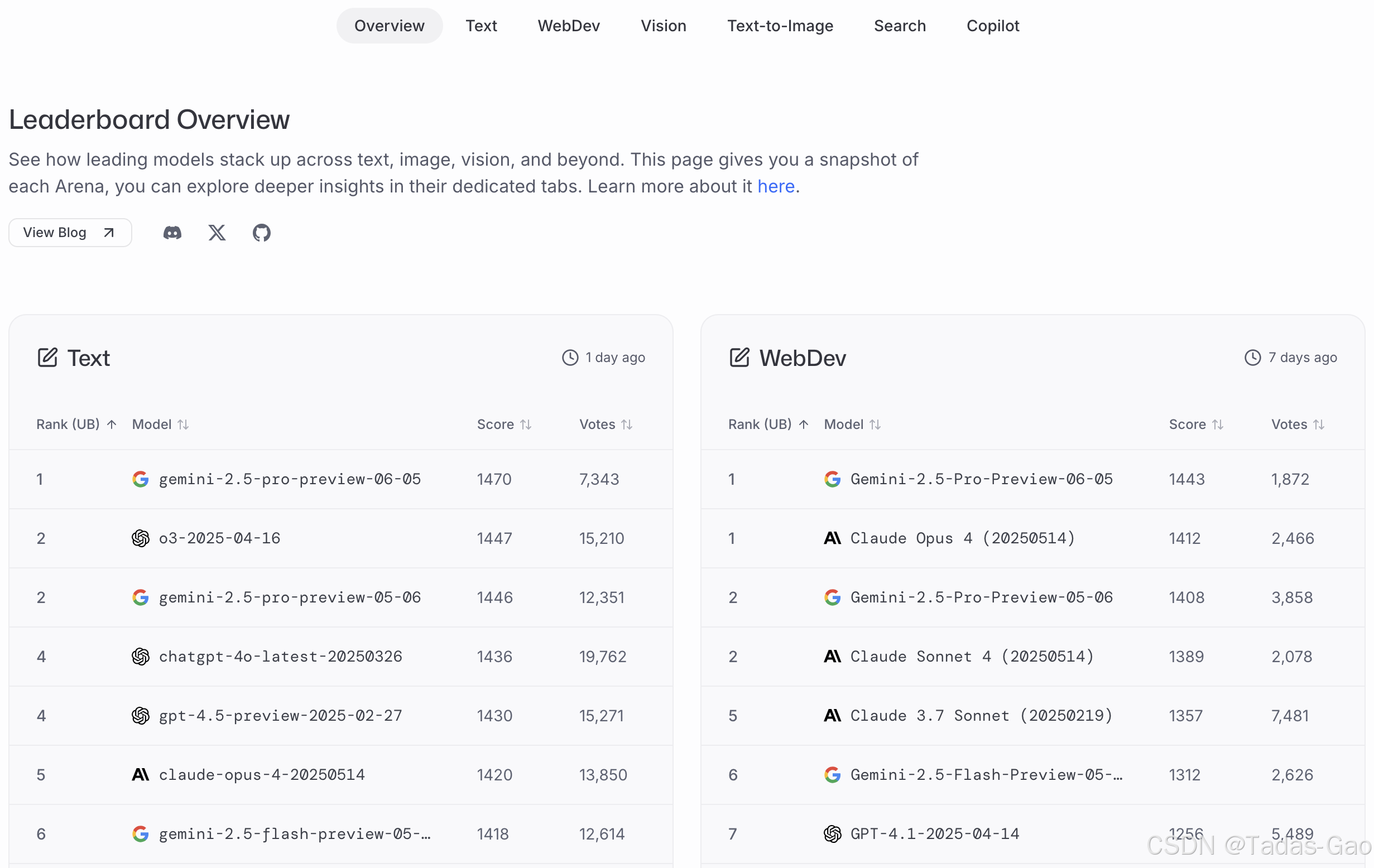1374x868 pixels.
Task: Click Google logo next to Gemini-2.5-Pro-Preview-06-05 in WebDev
Action: tap(833, 479)
